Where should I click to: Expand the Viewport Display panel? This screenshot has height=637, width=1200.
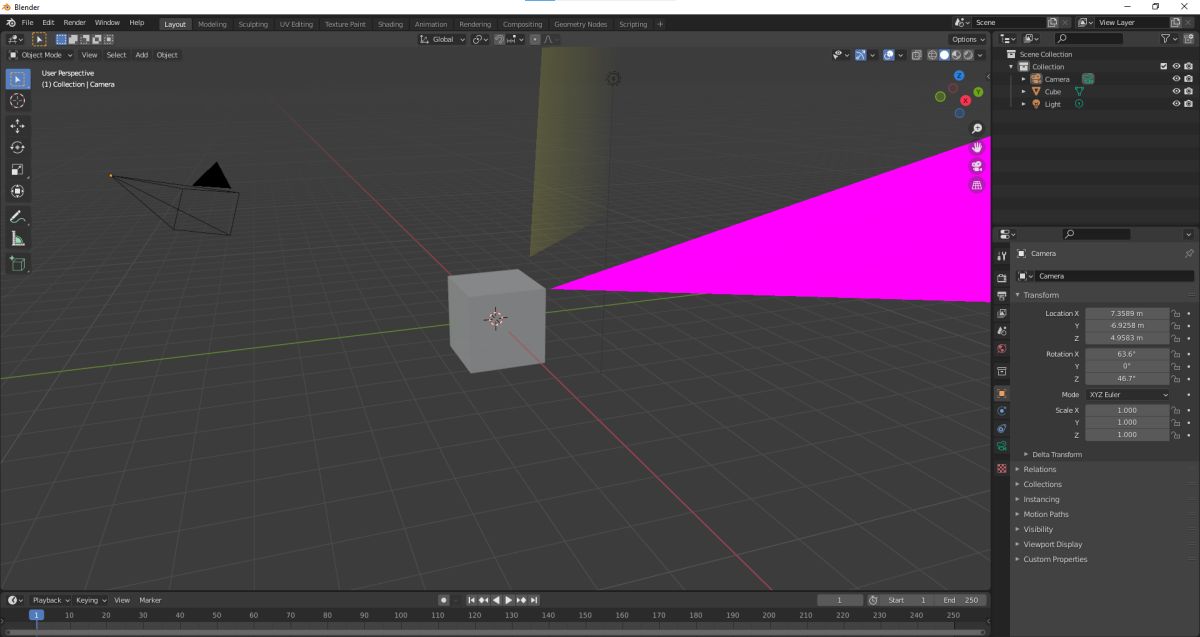tap(1052, 544)
